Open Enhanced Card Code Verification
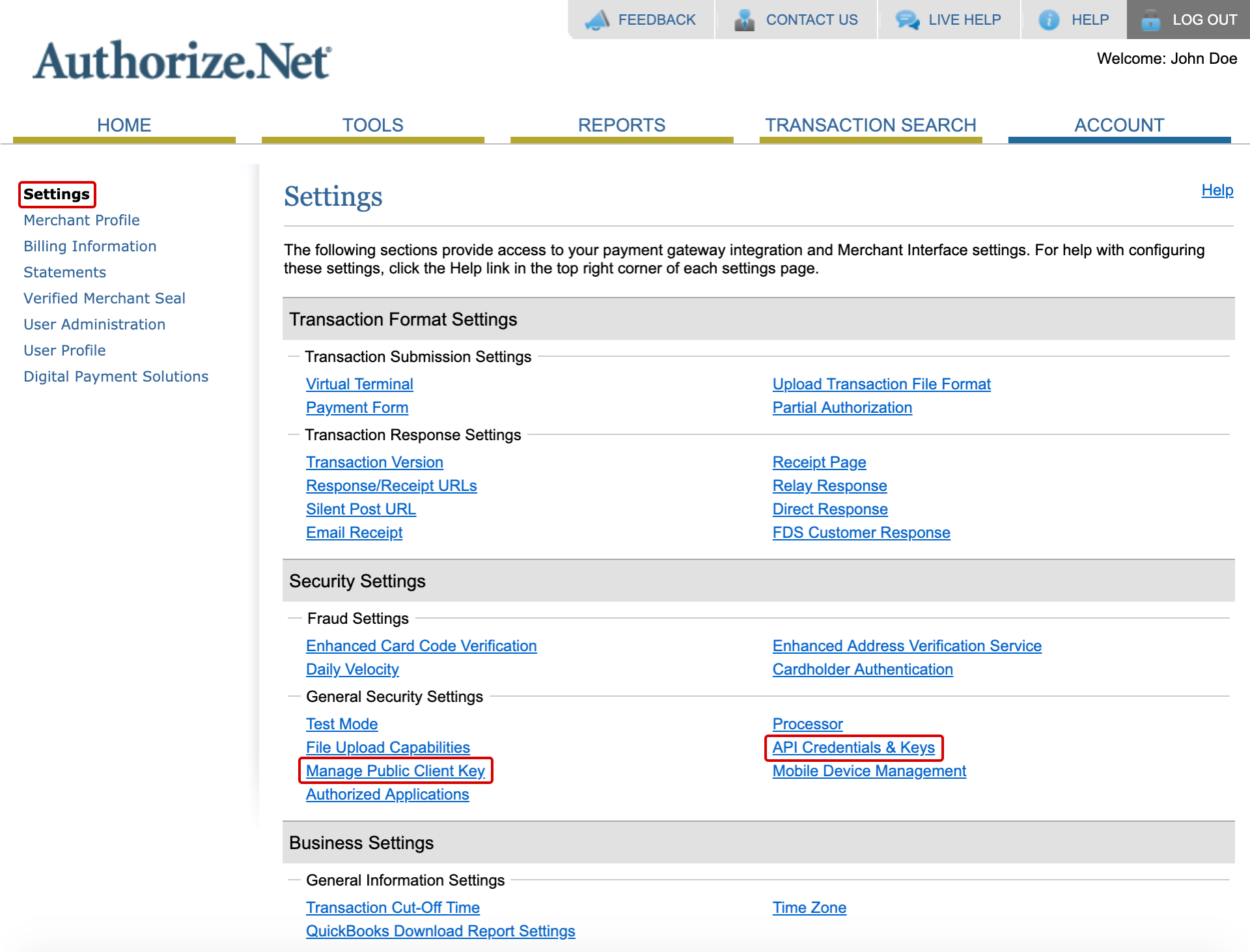This screenshot has width=1250, height=952. pos(421,645)
